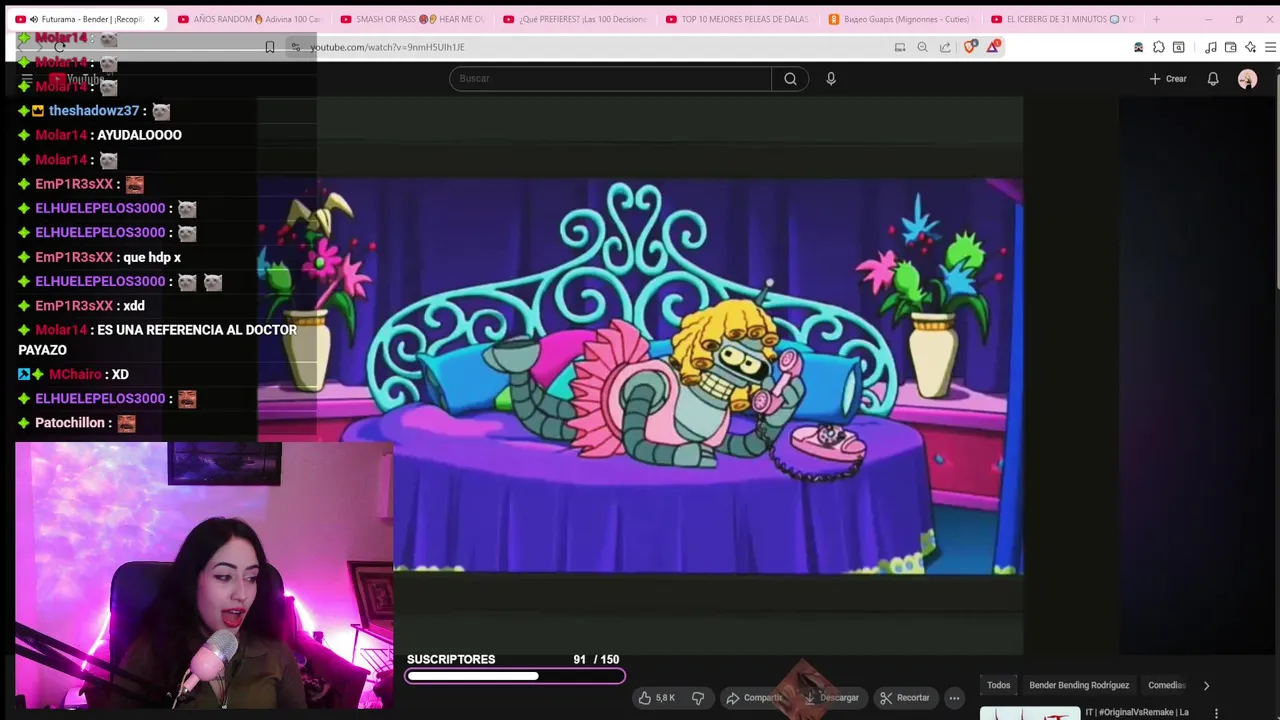Screen dimensions: 1280x720
Task: Select the Todos filter chip
Action: [x=999, y=685]
